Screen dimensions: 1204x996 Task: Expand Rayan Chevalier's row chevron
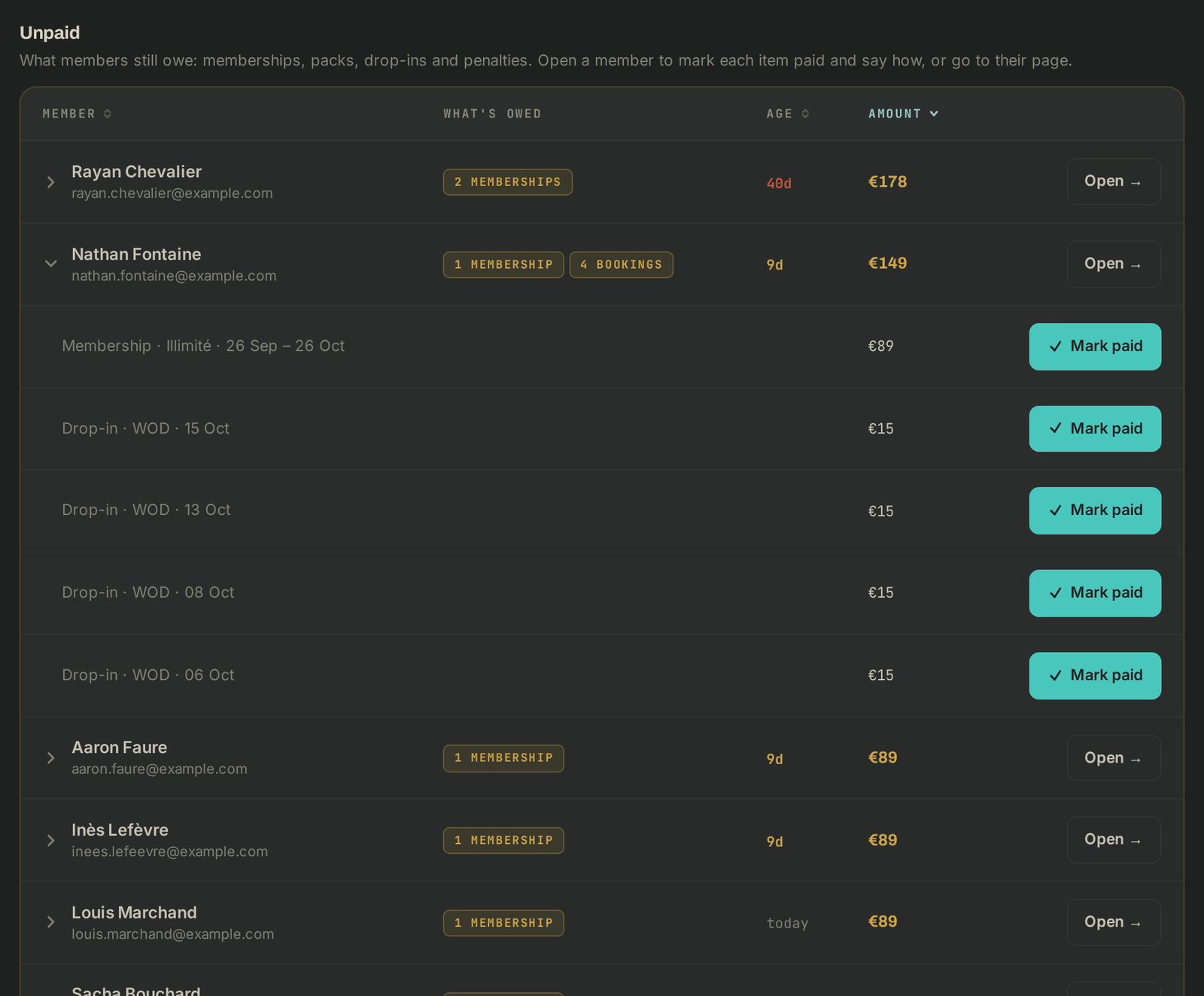pyautogui.click(x=50, y=182)
